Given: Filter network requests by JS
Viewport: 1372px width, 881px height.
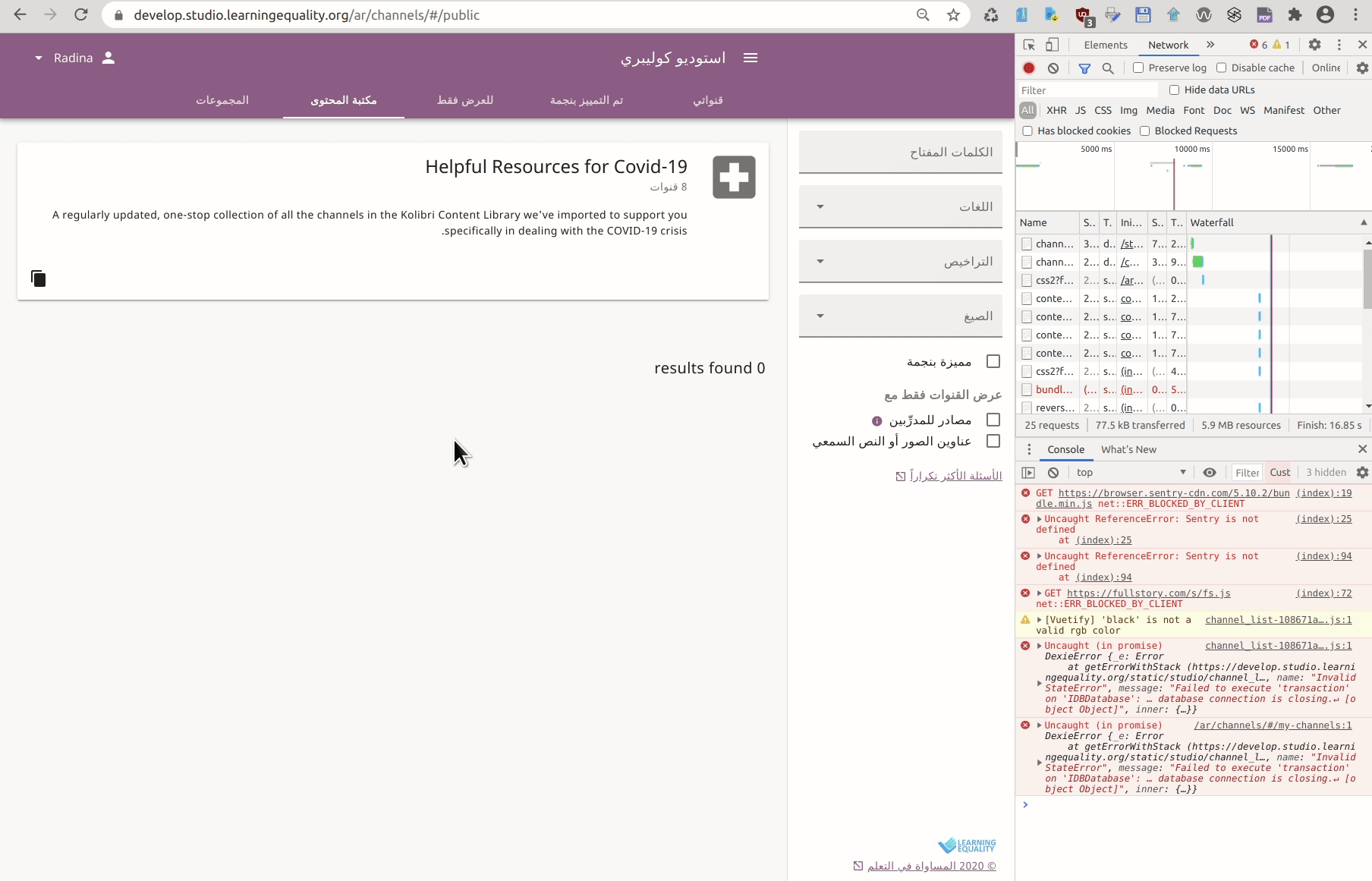Looking at the screenshot, I should click(1081, 110).
